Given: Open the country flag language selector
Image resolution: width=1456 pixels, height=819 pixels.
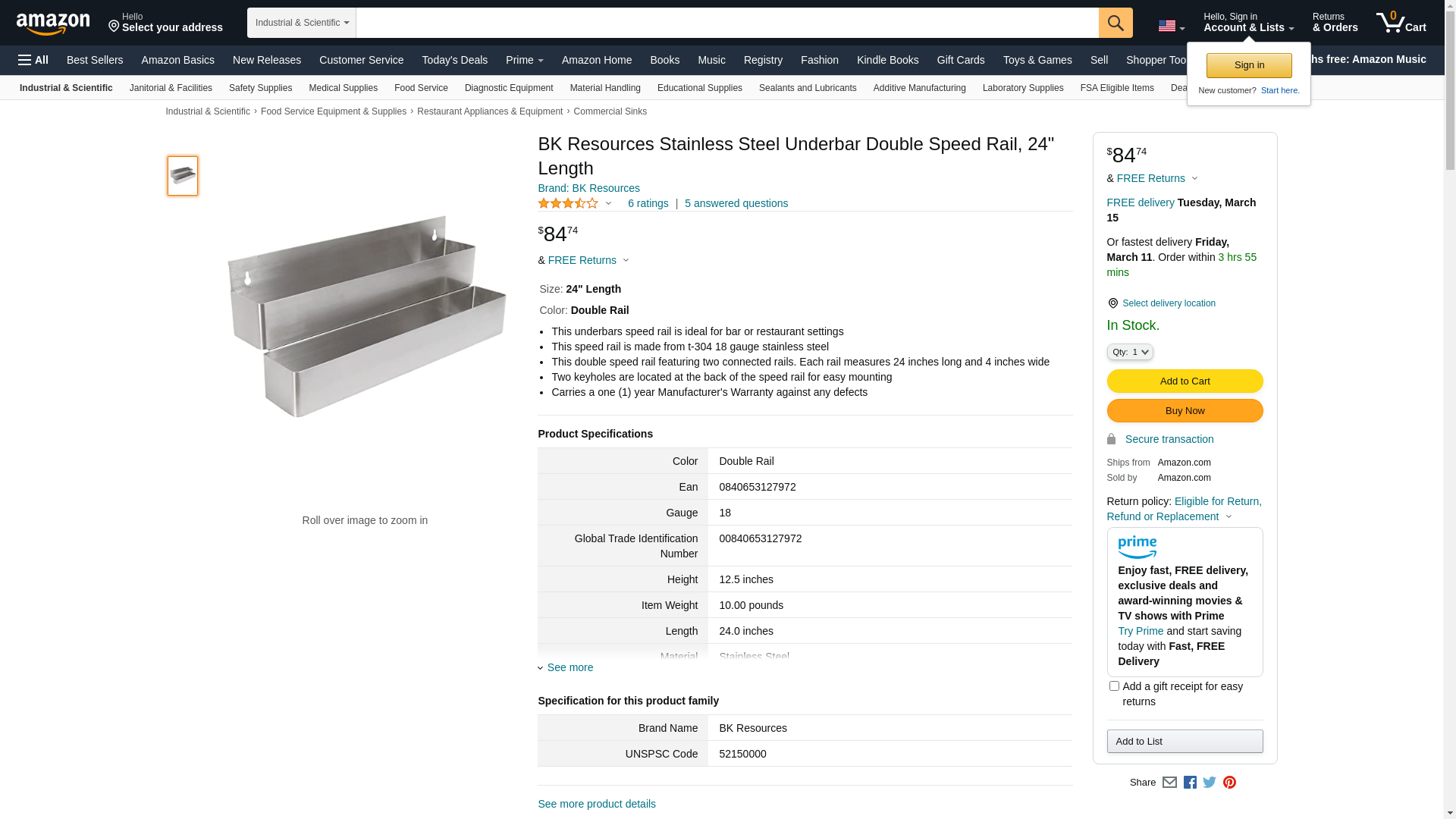Looking at the screenshot, I should point(1171,27).
